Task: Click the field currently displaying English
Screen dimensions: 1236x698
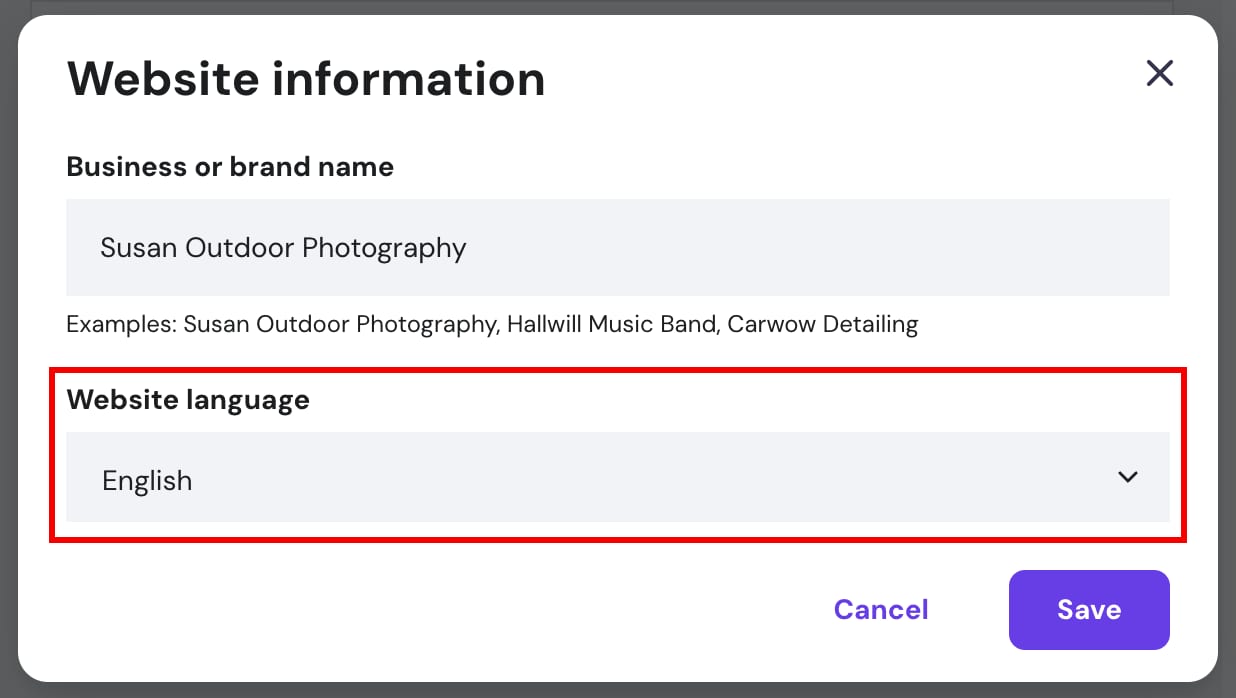Action: pyautogui.click(x=617, y=477)
